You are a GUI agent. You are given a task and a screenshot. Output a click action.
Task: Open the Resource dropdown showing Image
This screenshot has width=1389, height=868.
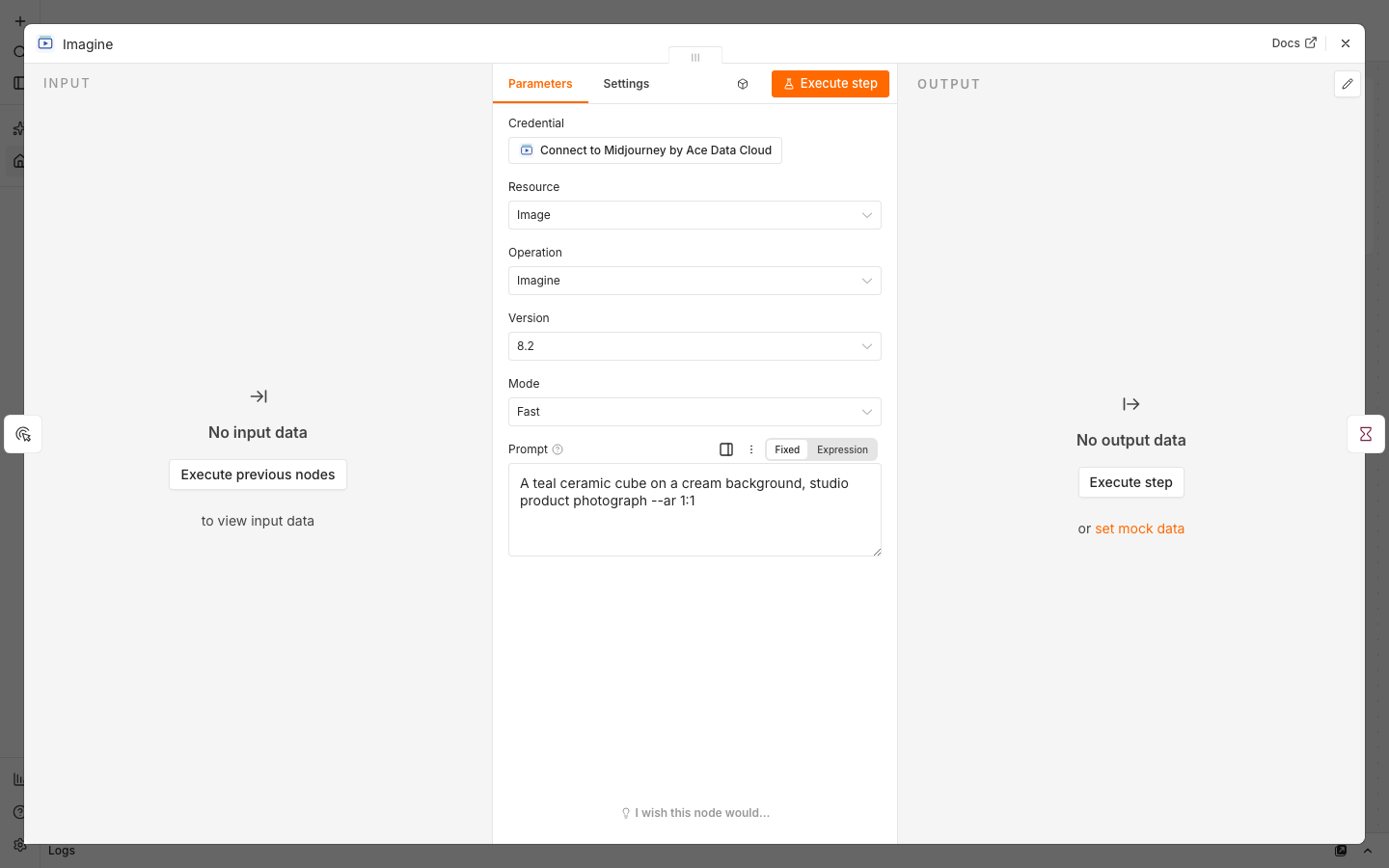point(694,215)
